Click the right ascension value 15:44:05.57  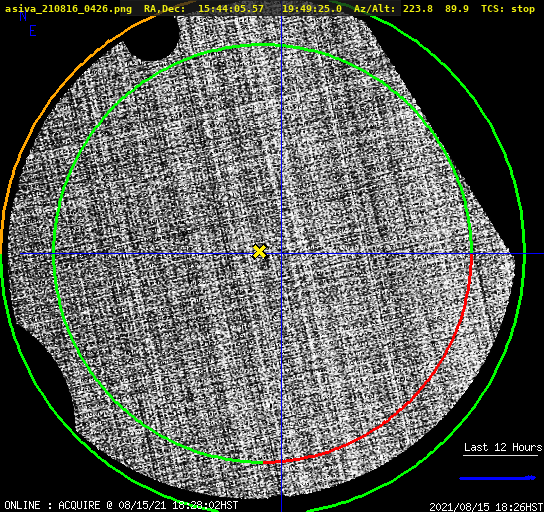pyautogui.click(x=231, y=9)
